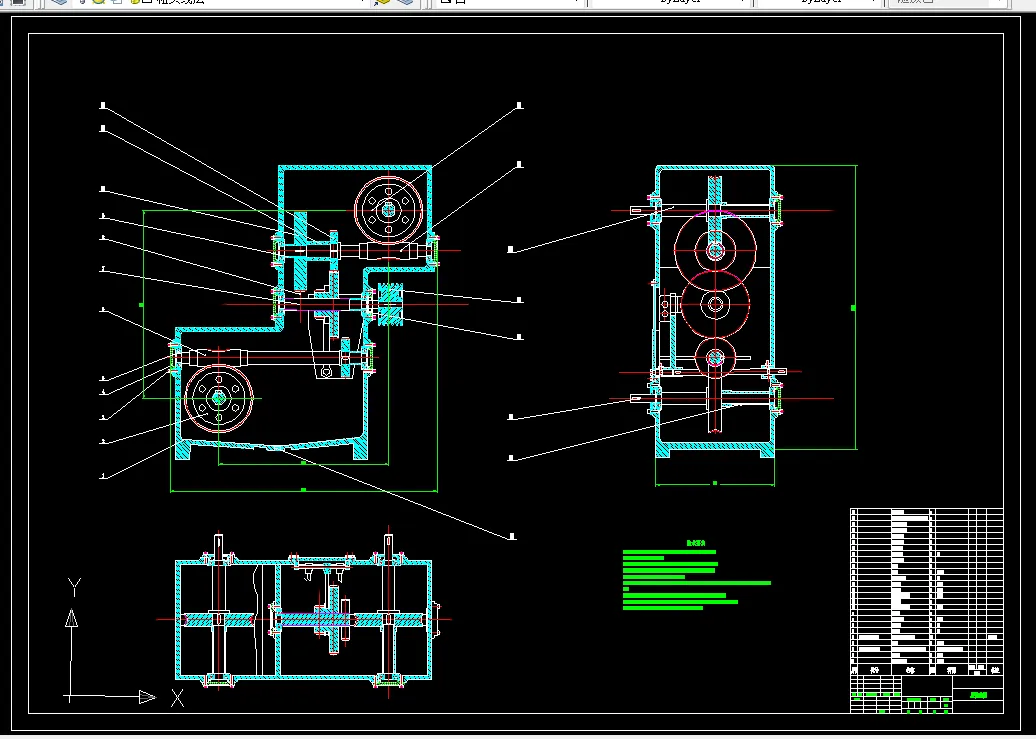Pick the grip on front view left vertical dimension
Screen dimensions: 1036x739
tap(141, 305)
